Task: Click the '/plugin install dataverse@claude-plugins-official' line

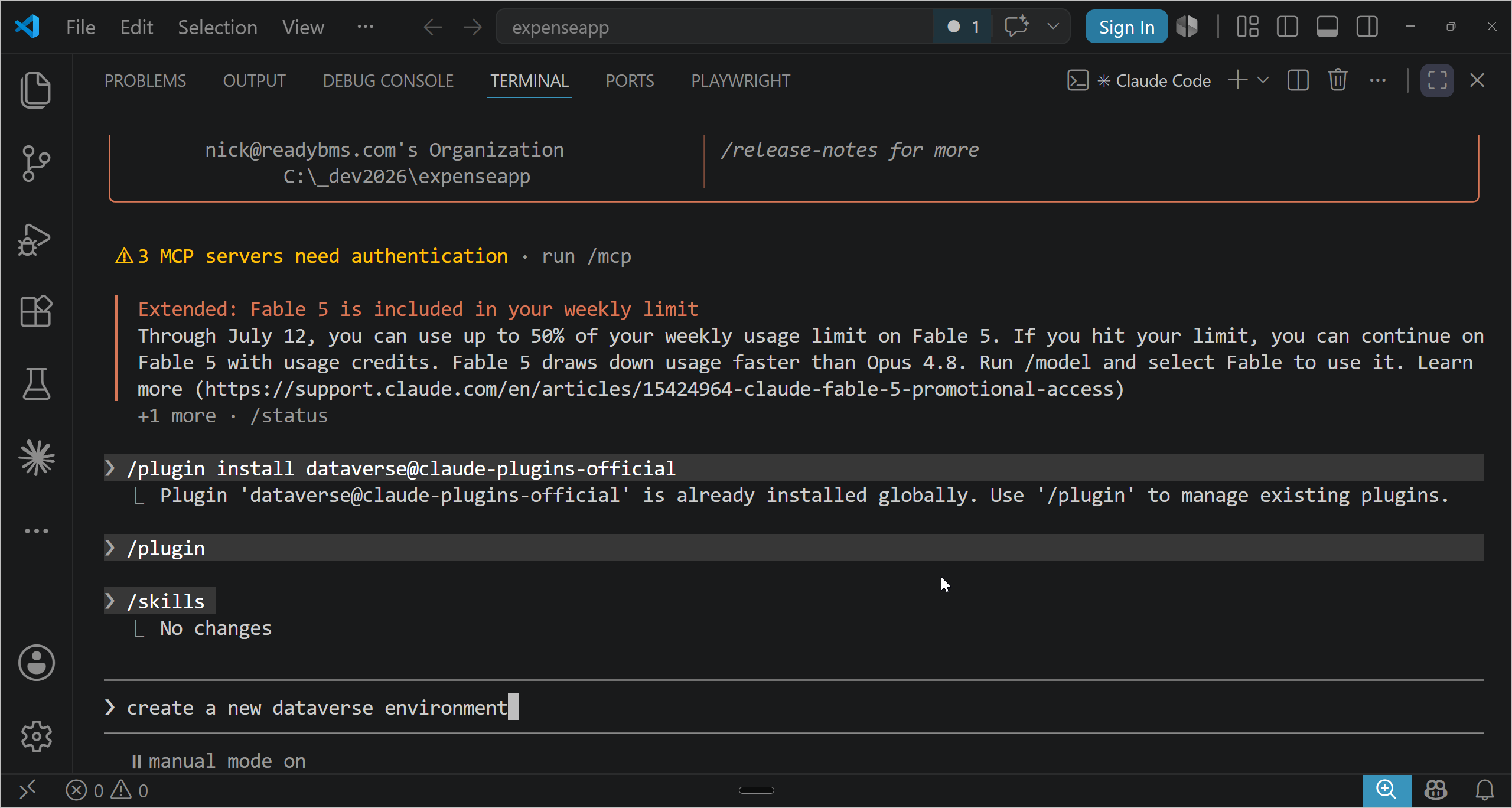Action: [x=794, y=468]
